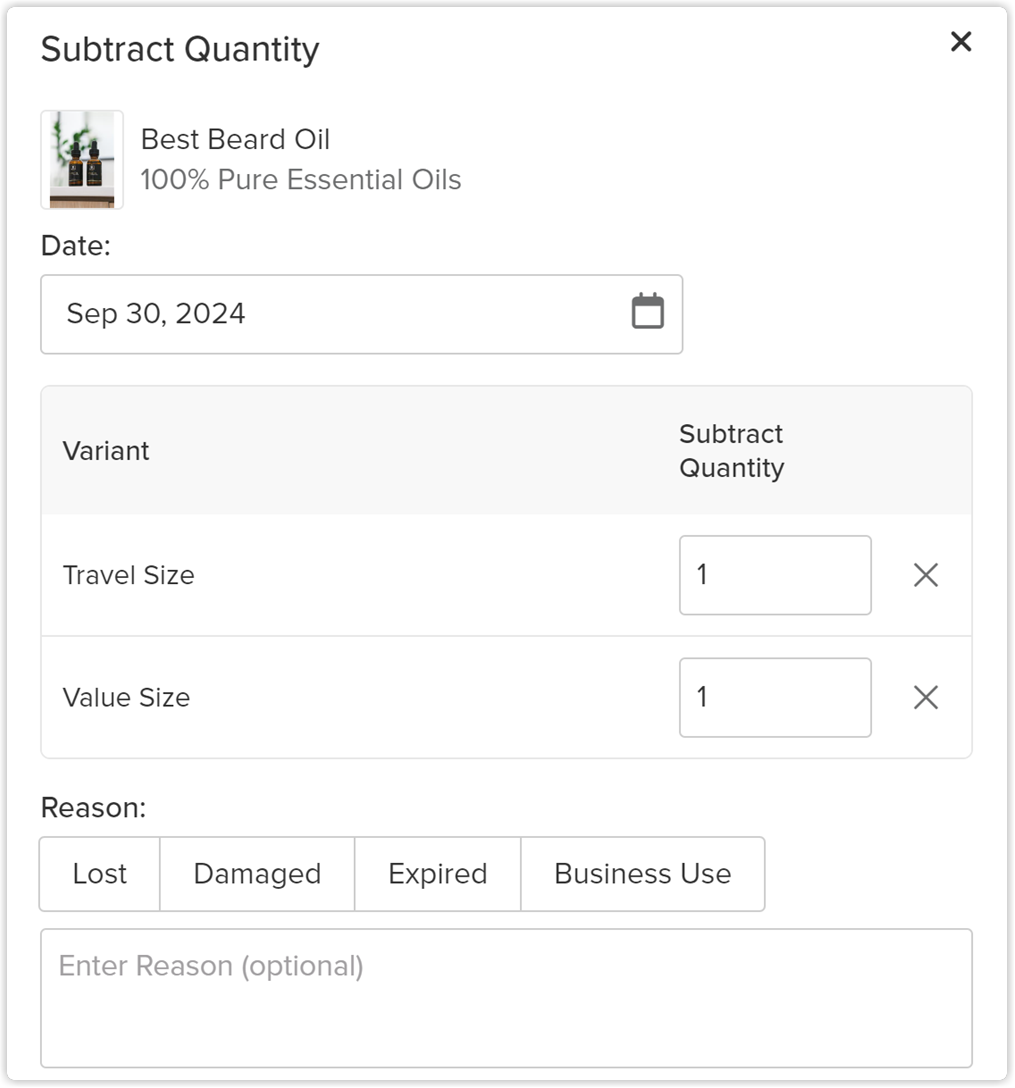Screen dimensions: 1015x1088
Task: Set the reason to Business Use
Action: [x=642, y=874]
